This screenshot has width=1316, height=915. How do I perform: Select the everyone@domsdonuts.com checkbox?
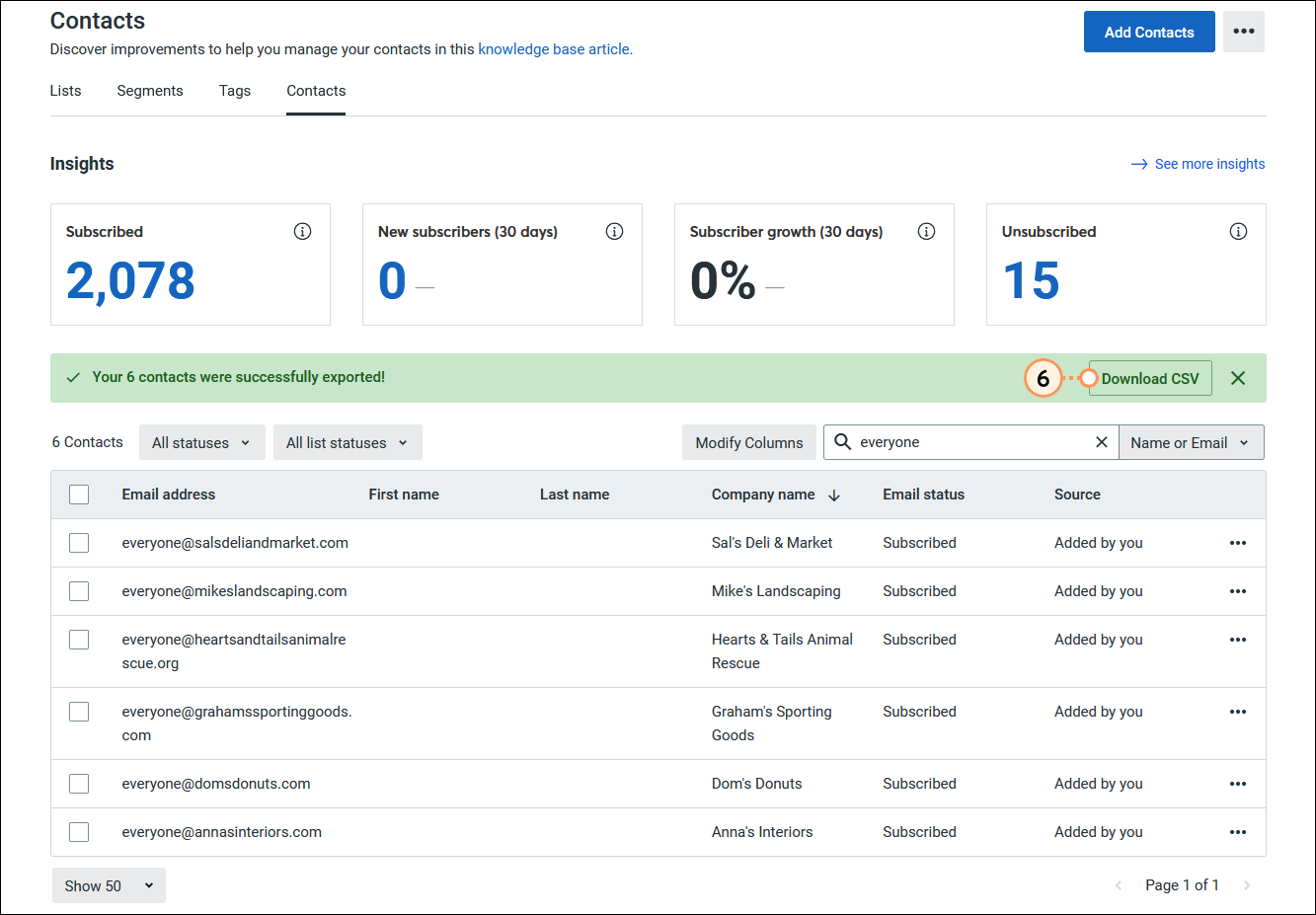[79, 784]
